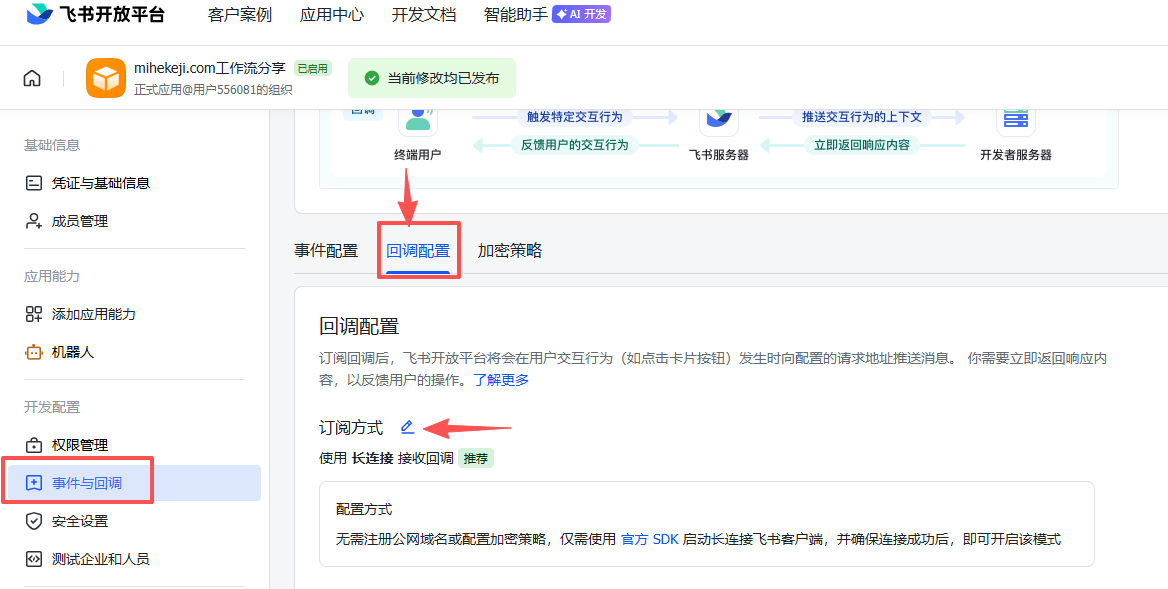Click the 官方 SDK link
The image size is (1168, 589).
point(648,538)
